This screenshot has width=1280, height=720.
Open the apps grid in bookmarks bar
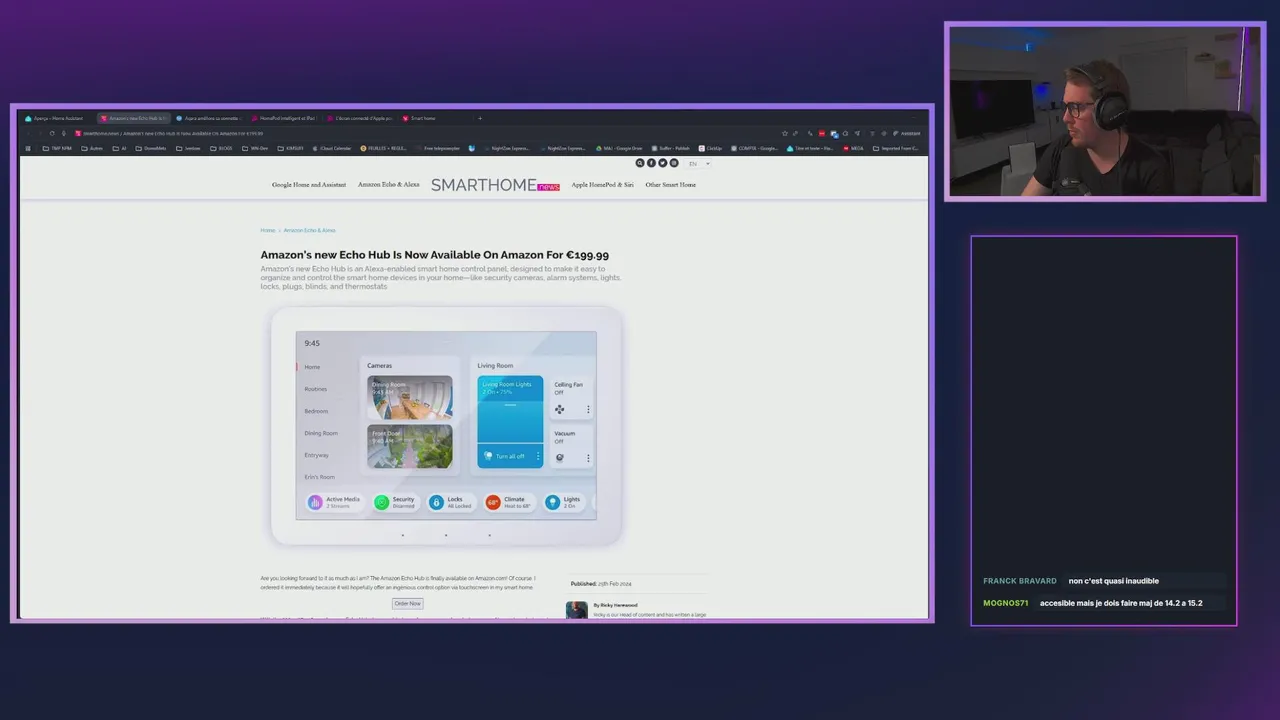28,148
